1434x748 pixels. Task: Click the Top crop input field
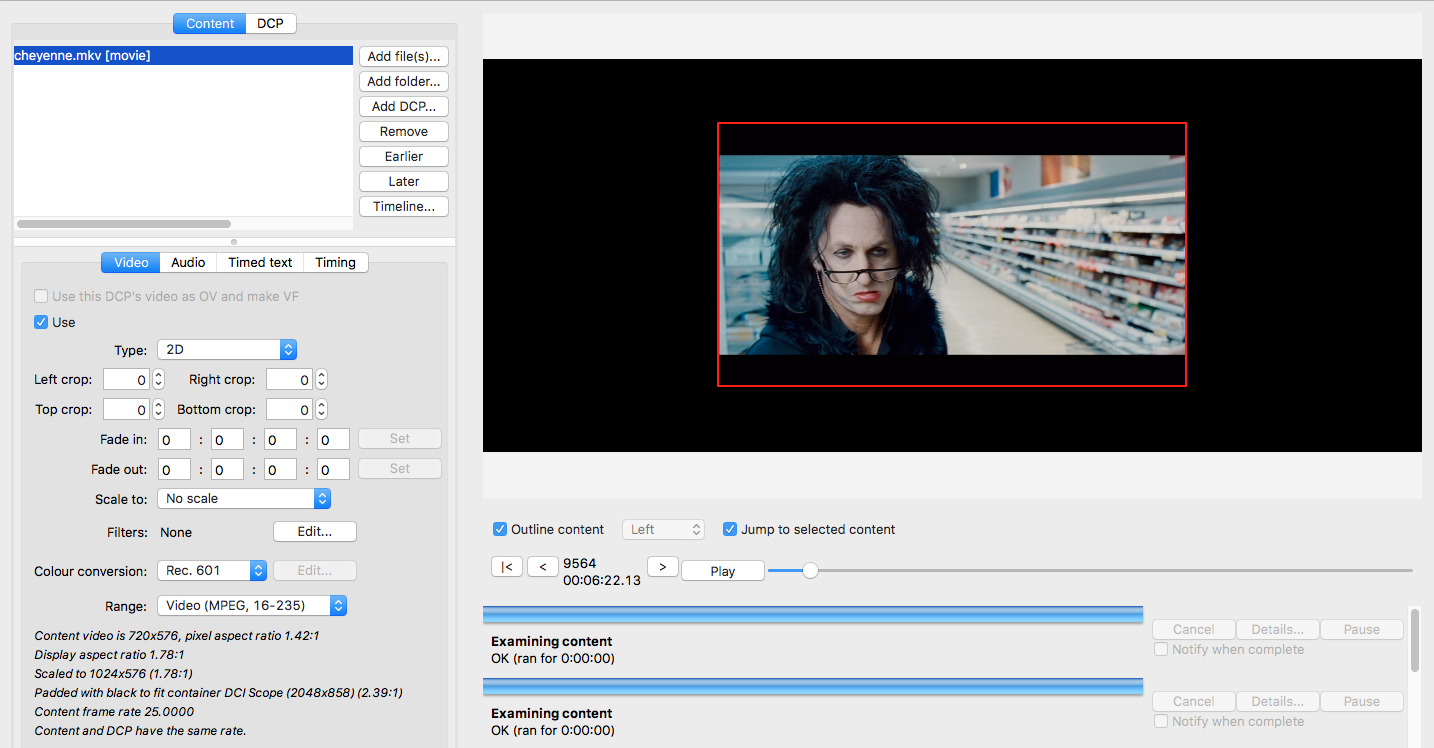click(x=127, y=410)
